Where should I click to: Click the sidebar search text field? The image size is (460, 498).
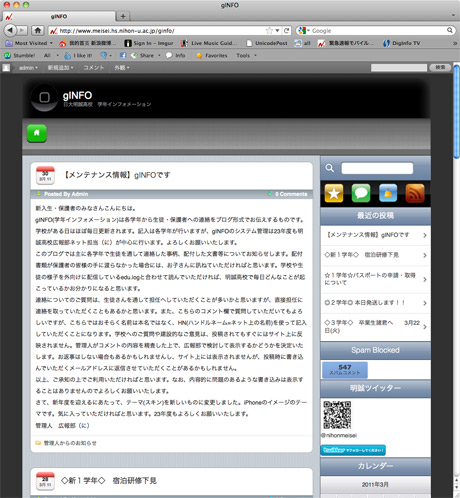(377, 168)
